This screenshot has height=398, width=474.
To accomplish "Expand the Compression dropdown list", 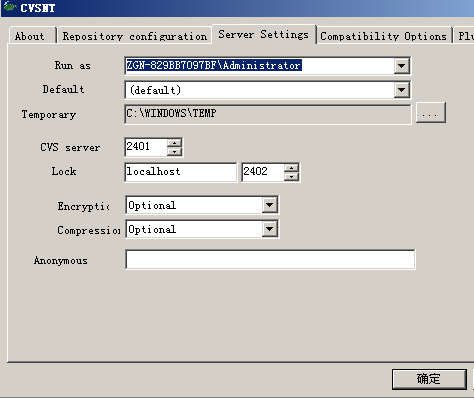I will tap(269, 229).
